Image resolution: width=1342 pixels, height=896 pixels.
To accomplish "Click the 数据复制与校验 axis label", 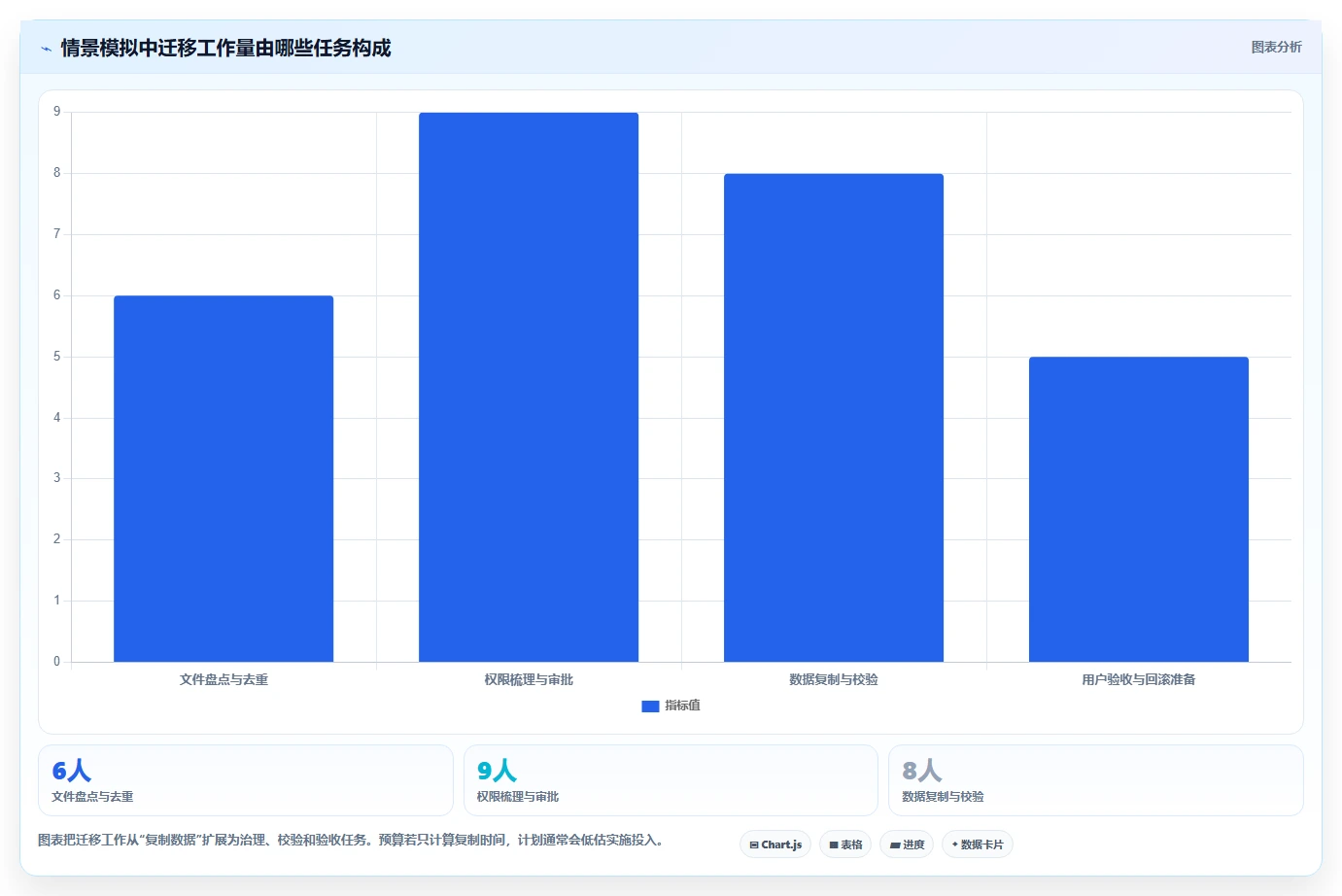I will point(834,679).
